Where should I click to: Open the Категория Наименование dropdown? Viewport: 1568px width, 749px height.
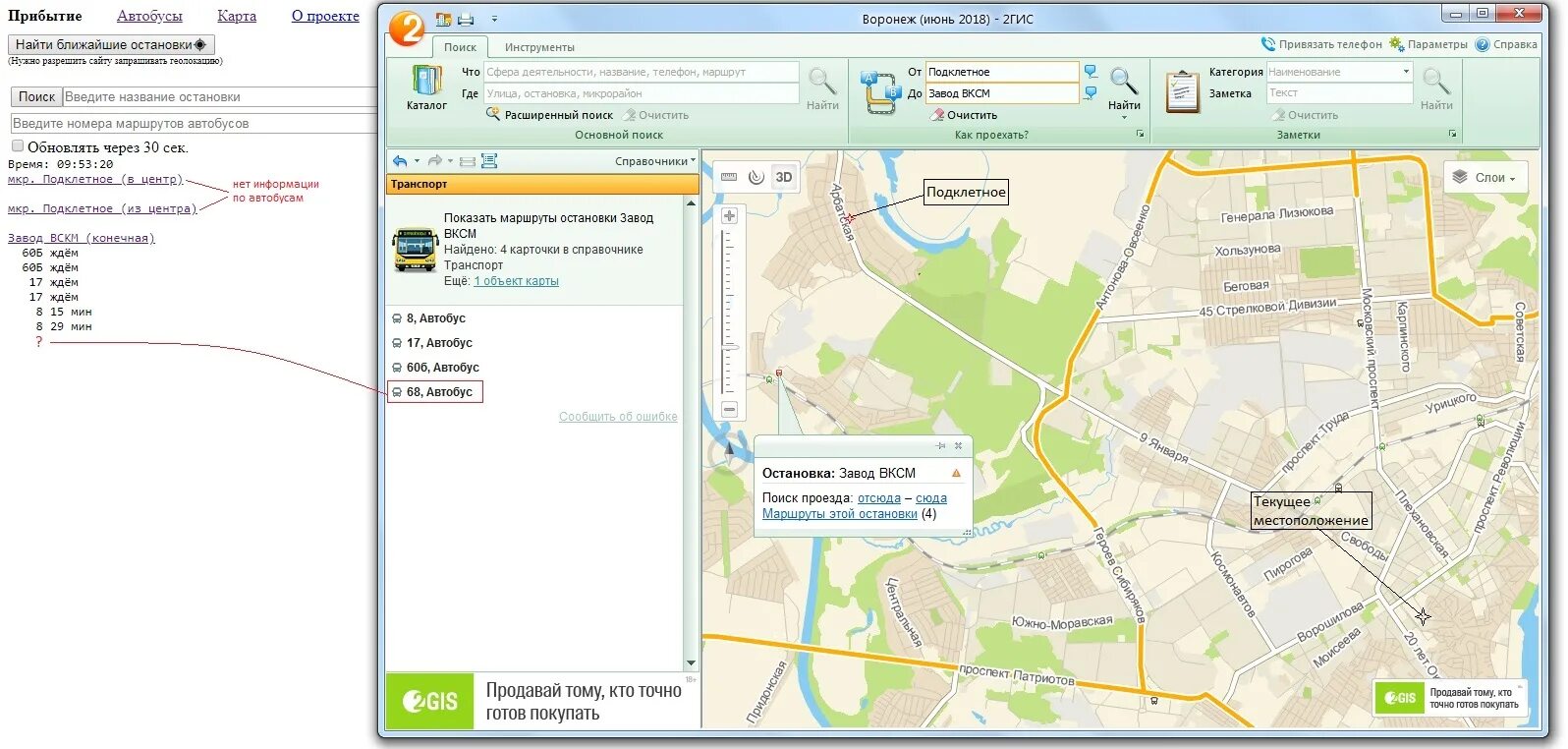point(1406,72)
